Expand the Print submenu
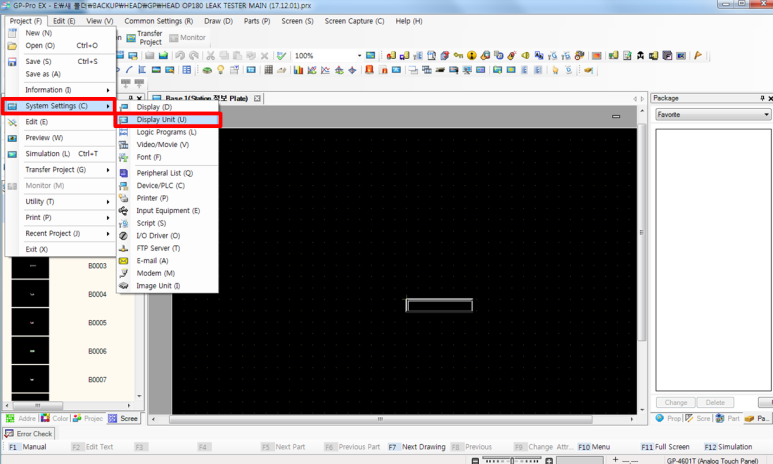 [x=60, y=217]
